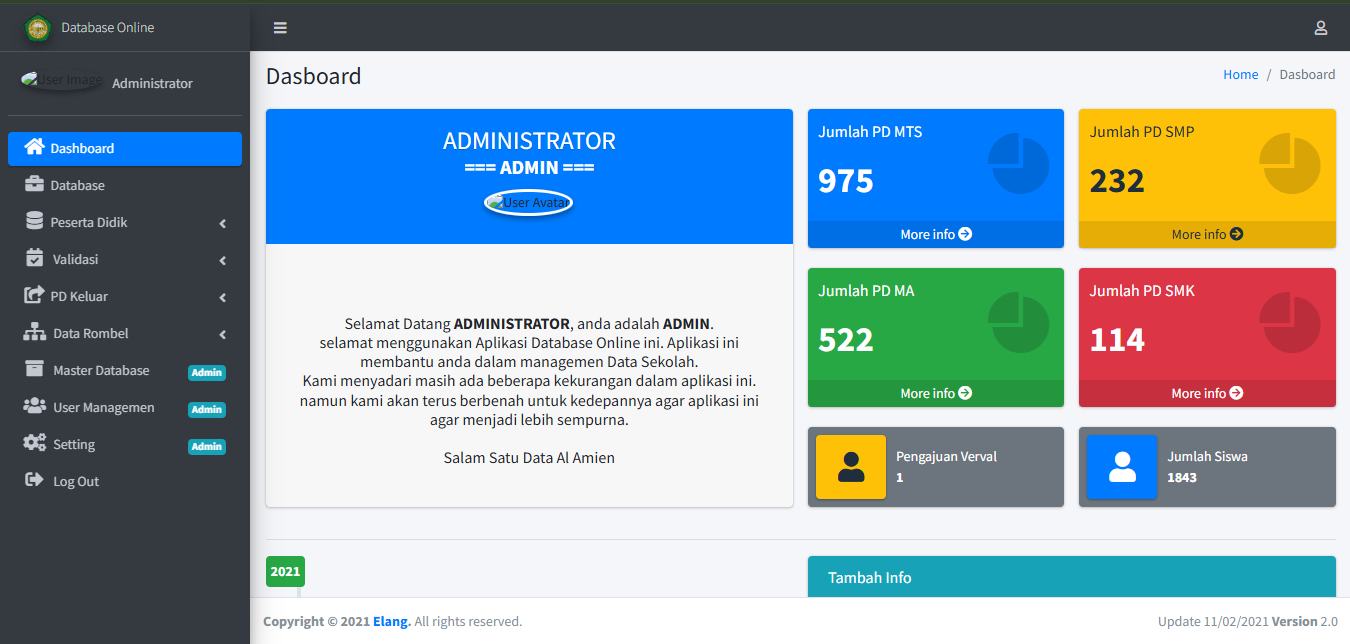Click the Elang copyright link in footer
1350x644 pixels.
[x=389, y=621]
